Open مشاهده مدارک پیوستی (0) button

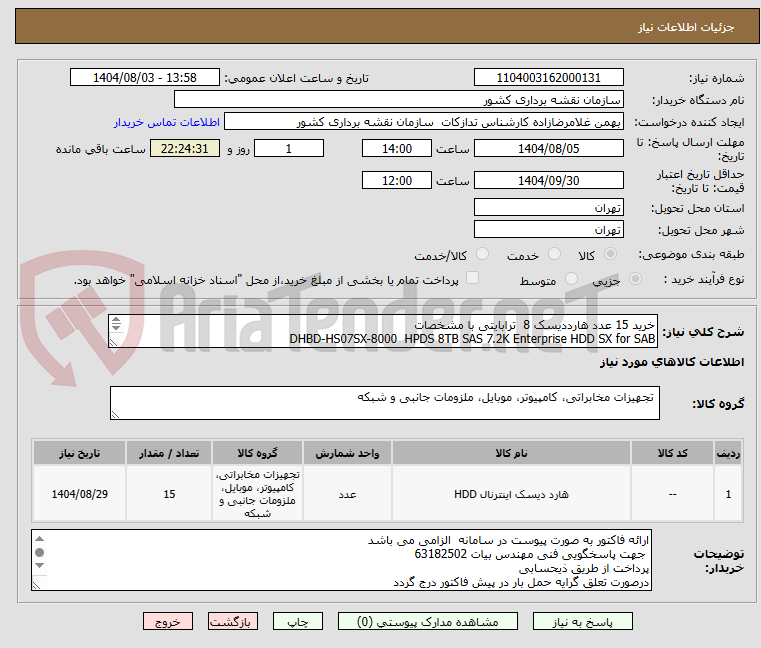(428, 621)
